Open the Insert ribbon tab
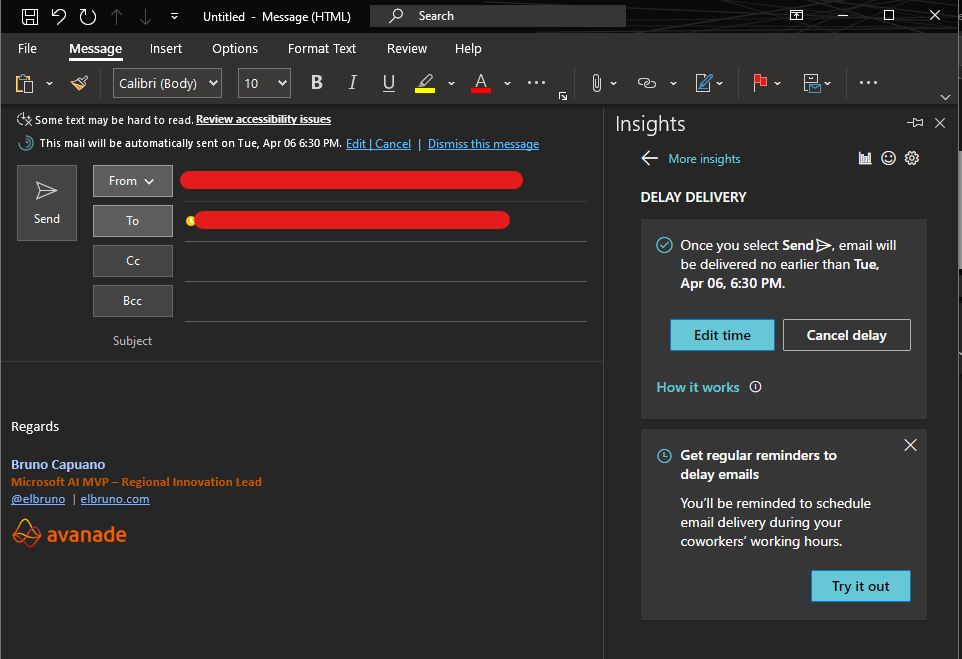The image size is (962, 659). click(x=166, y=48)
